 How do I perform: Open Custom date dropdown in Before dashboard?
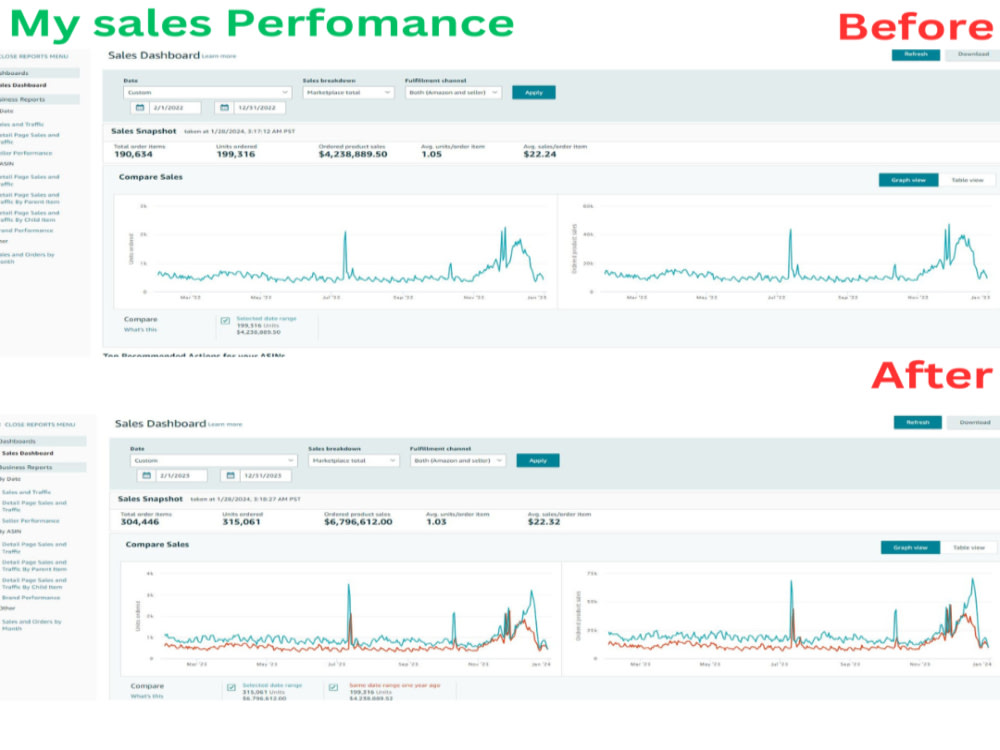tap(207, 92)
